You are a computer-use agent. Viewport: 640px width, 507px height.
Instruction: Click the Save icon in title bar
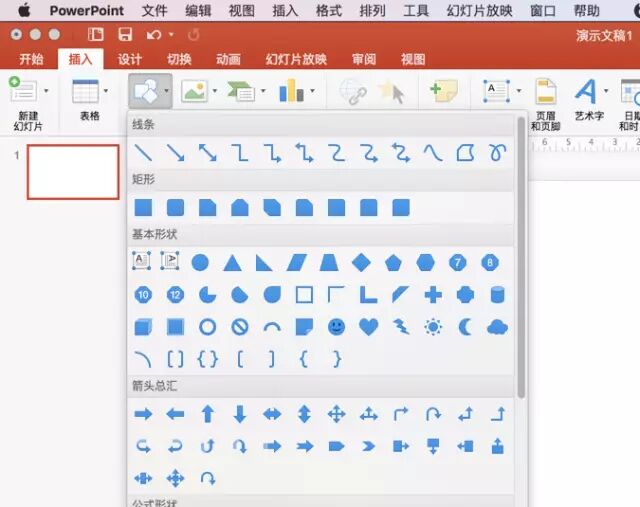(x=125, y=34)
